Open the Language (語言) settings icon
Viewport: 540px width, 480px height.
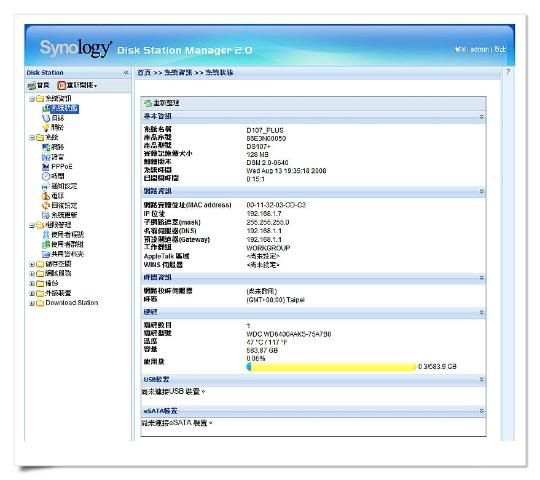tap(46, 157)
